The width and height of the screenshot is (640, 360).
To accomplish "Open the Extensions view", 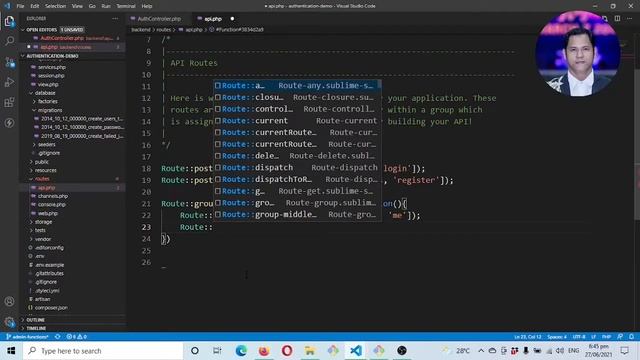I will (x=9, y=102).
